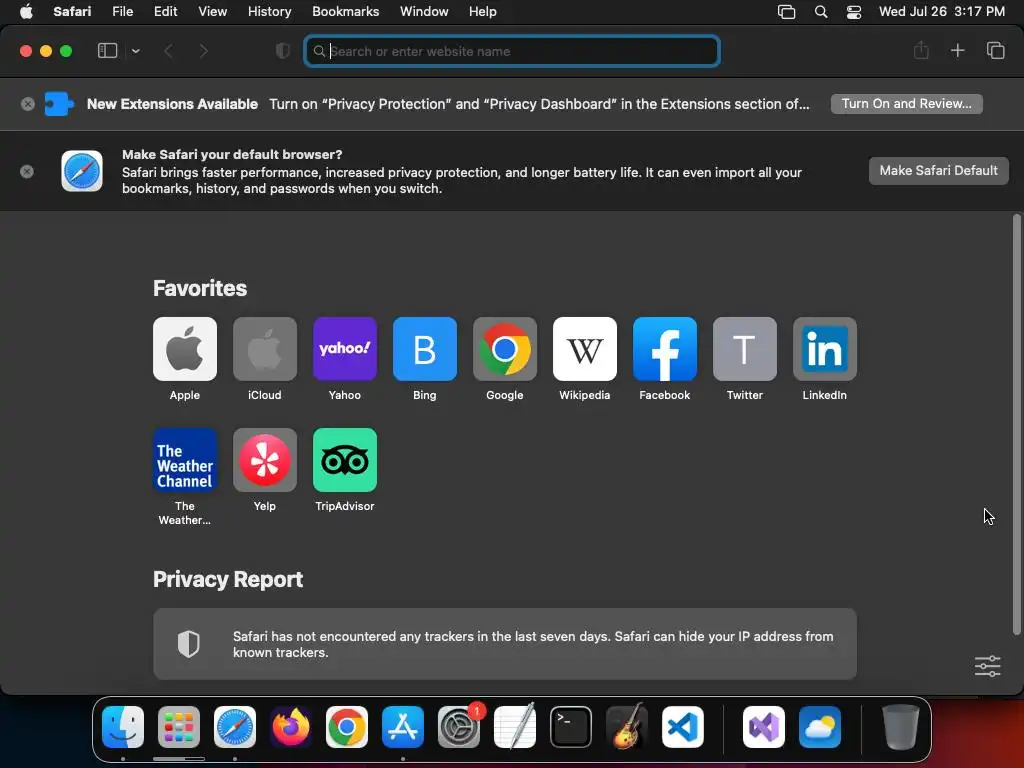The width and height of the screenshot is (1024, 768).
Task: Launch Firefox from the Dock
Action: pyautogui.click(x=291, y=726)
